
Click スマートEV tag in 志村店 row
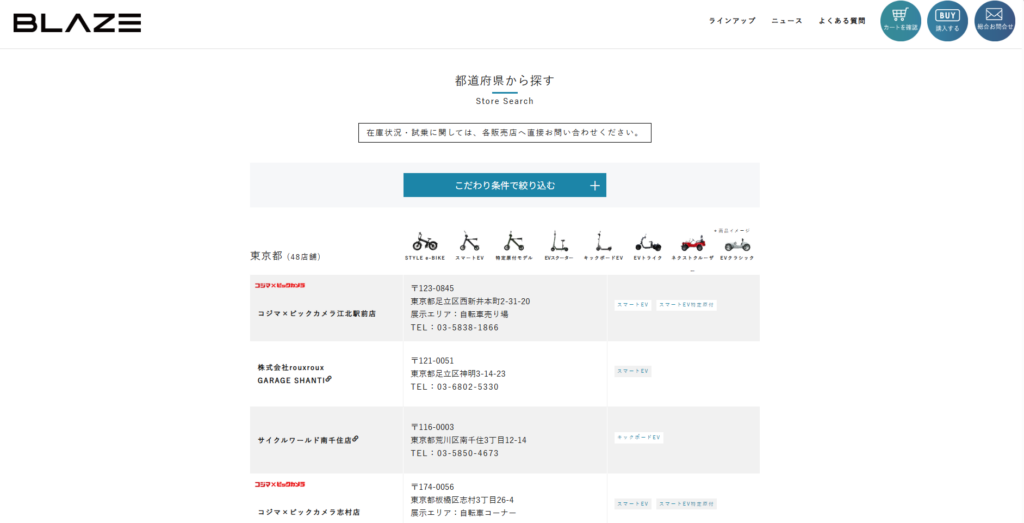click(633, 504)
